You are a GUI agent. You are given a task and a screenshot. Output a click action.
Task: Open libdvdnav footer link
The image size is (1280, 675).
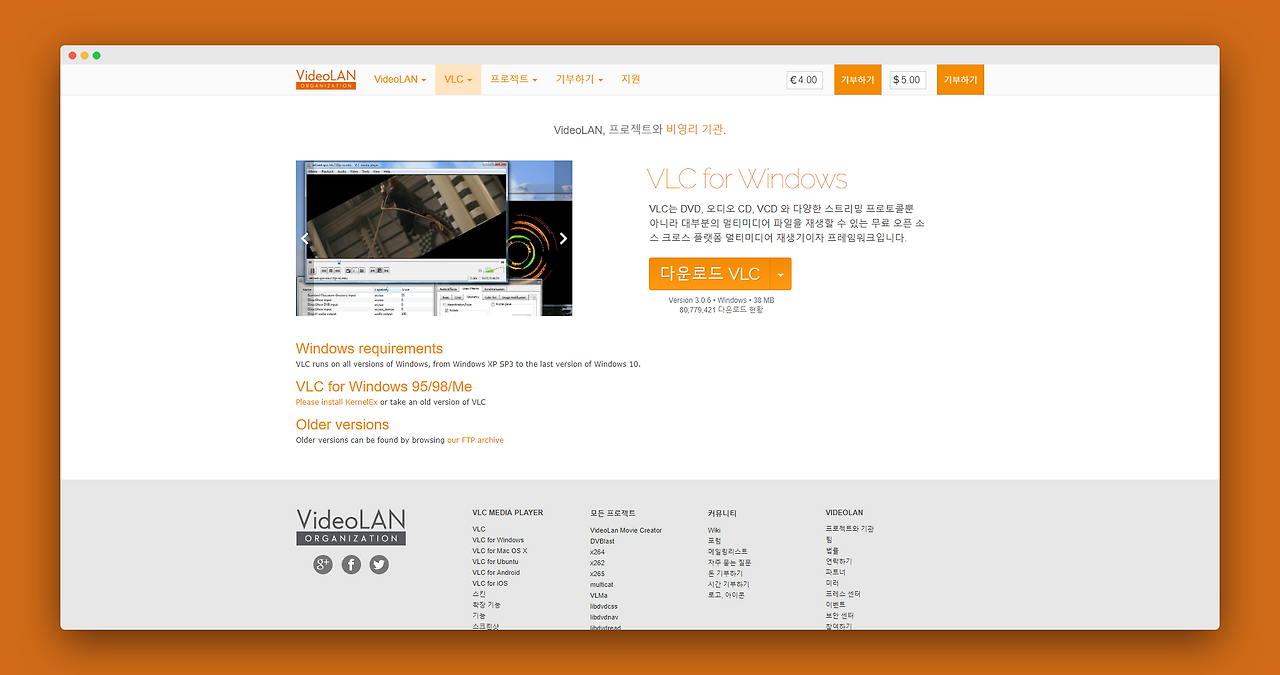click(x=604, y=617)
